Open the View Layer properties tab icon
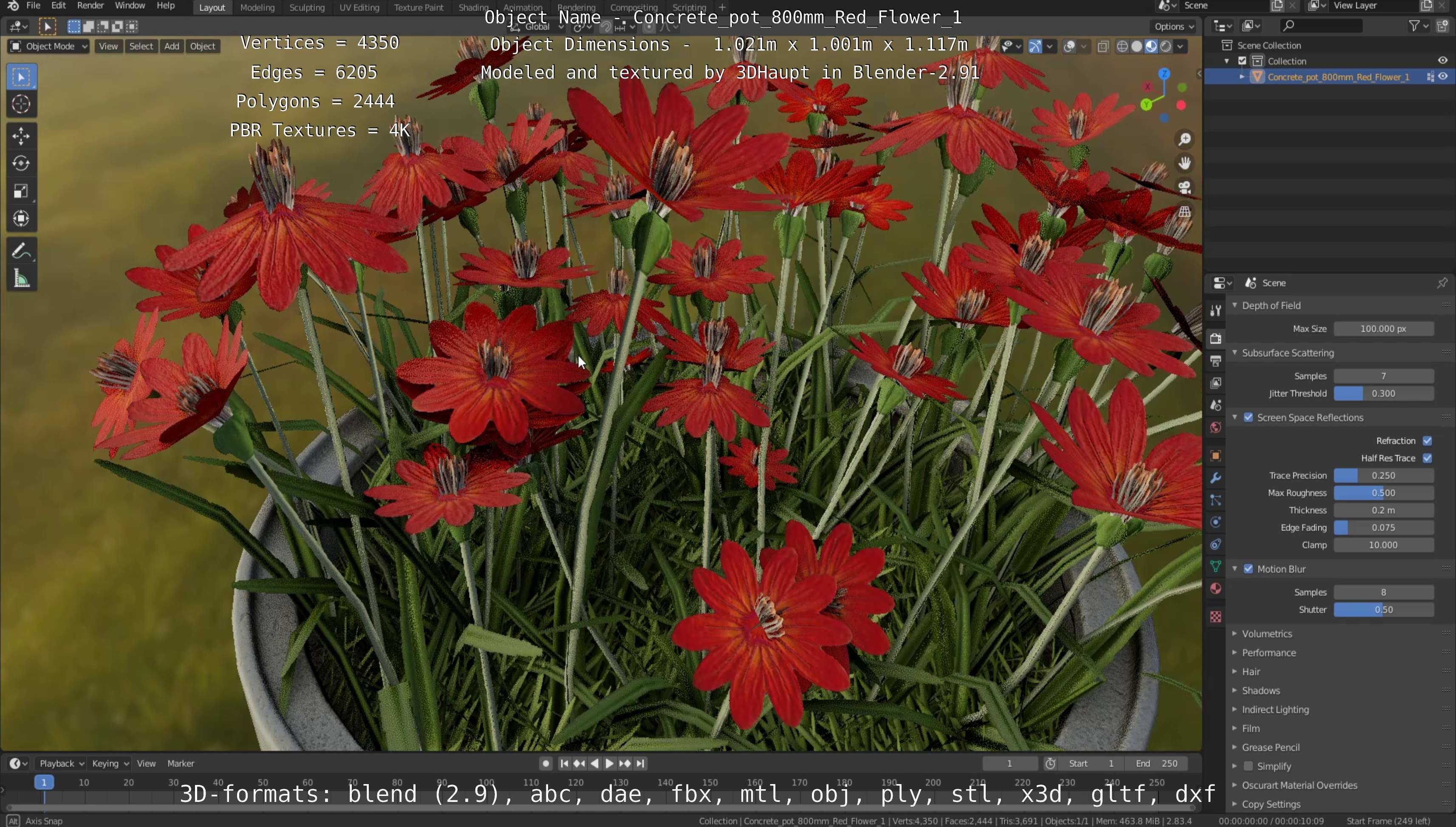The image size is (1456, 827). (x=1215, y=383)
